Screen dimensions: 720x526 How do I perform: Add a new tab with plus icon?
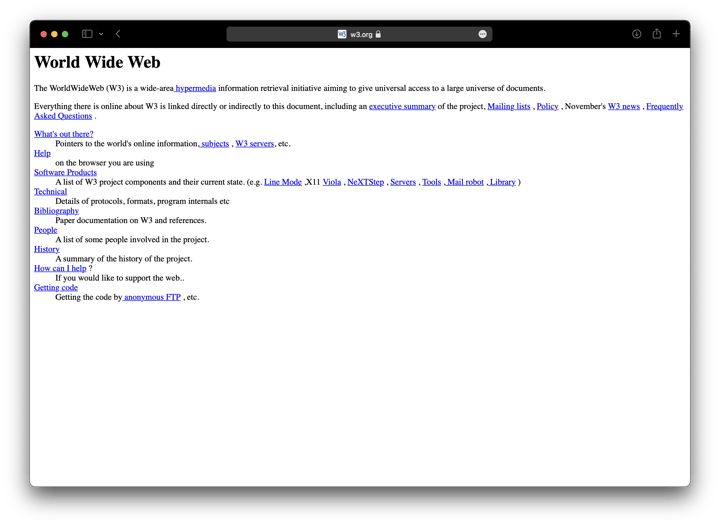[676, 34]
